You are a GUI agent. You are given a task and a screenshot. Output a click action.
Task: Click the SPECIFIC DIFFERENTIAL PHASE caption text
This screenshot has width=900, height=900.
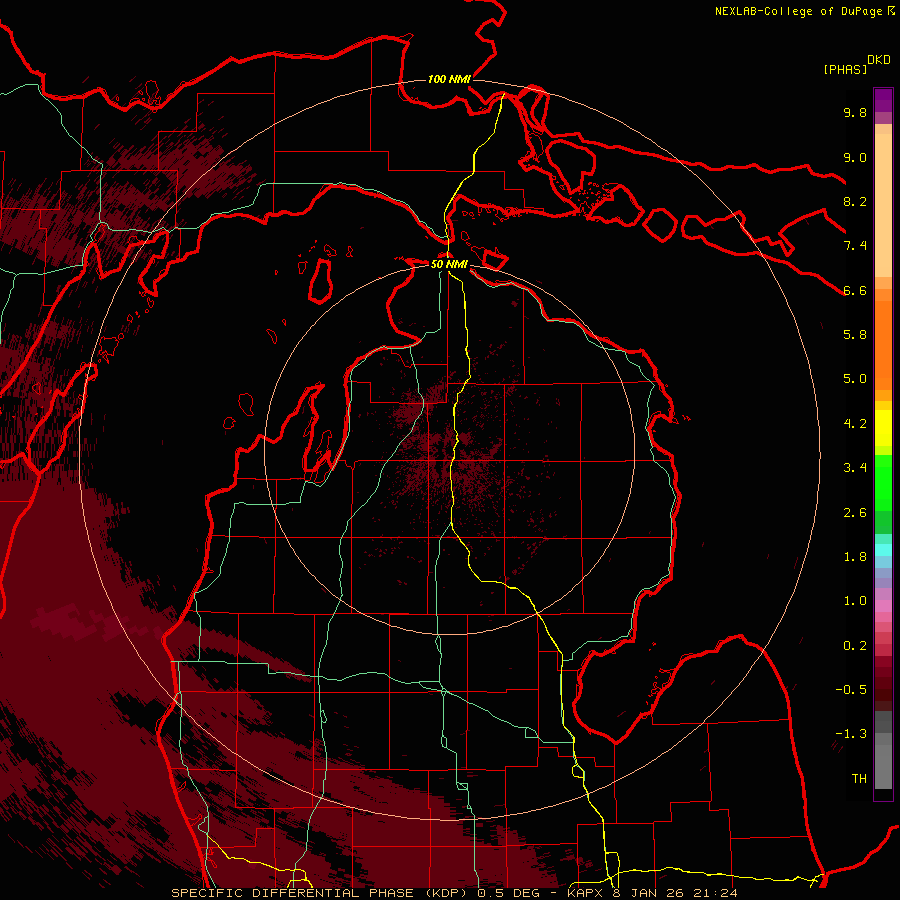(x=292, y=893)
